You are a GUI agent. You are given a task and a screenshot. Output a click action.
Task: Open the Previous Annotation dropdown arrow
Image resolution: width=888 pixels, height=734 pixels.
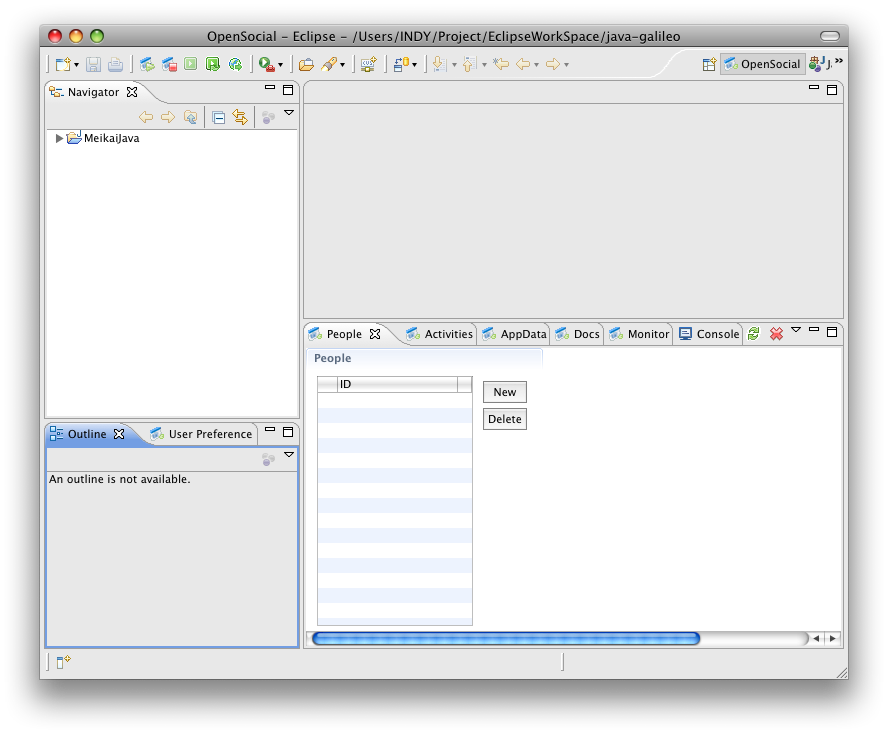484,65
